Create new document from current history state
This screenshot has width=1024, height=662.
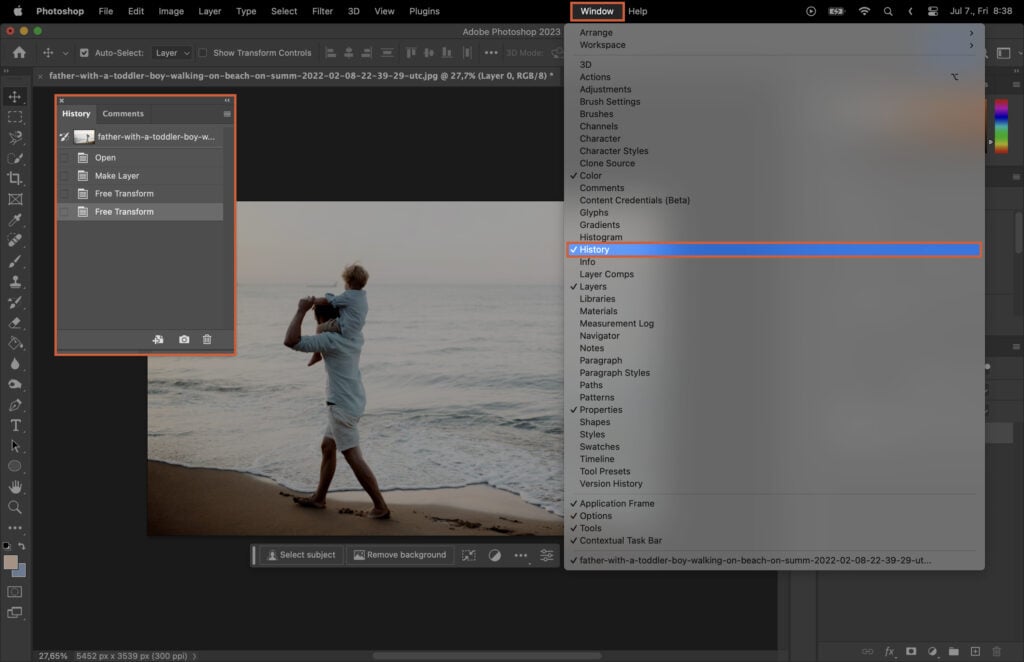(158, 340)
